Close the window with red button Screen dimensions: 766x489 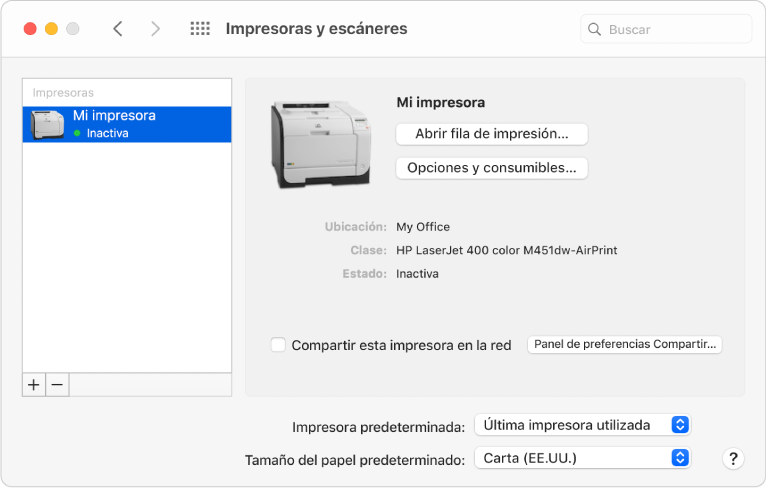tap(30, 29)
